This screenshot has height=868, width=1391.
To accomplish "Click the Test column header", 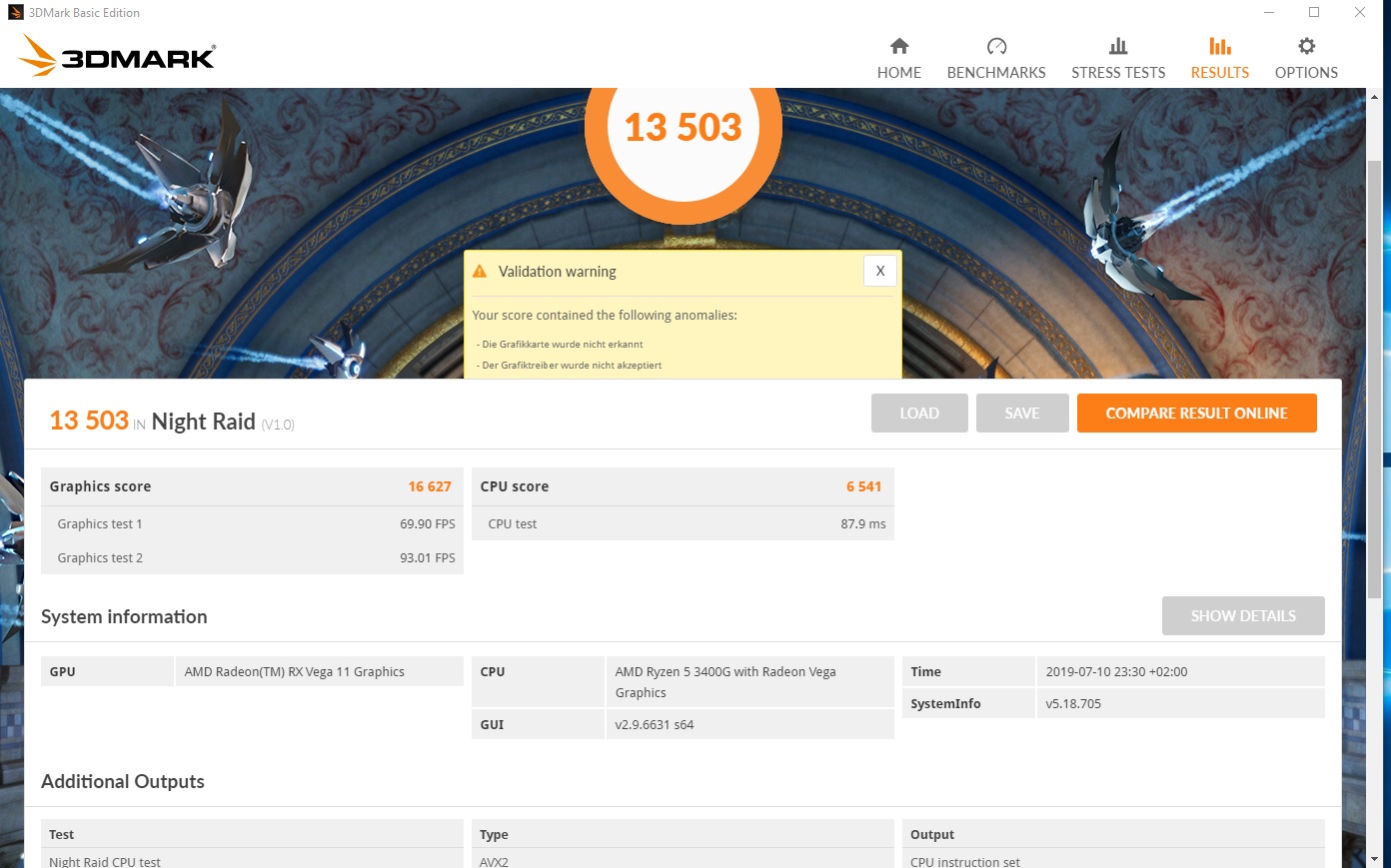I will click(62, 834).
